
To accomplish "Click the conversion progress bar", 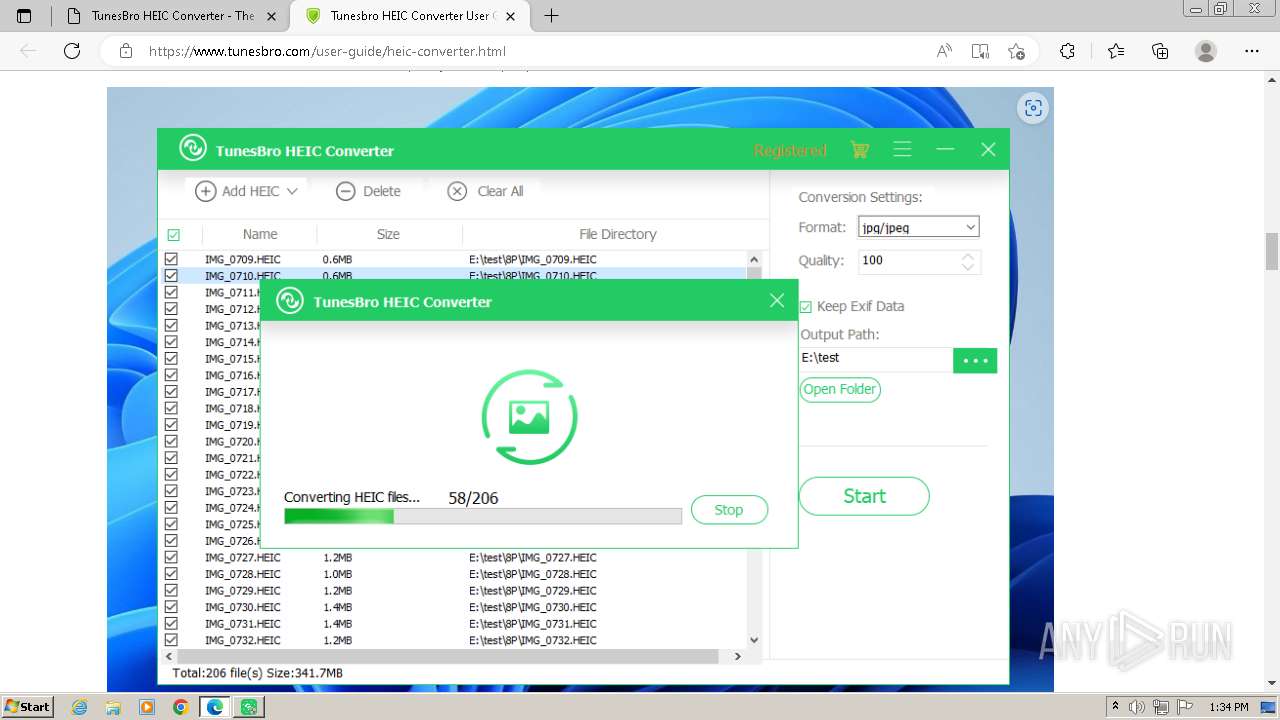I will click(x=483, y=516).
